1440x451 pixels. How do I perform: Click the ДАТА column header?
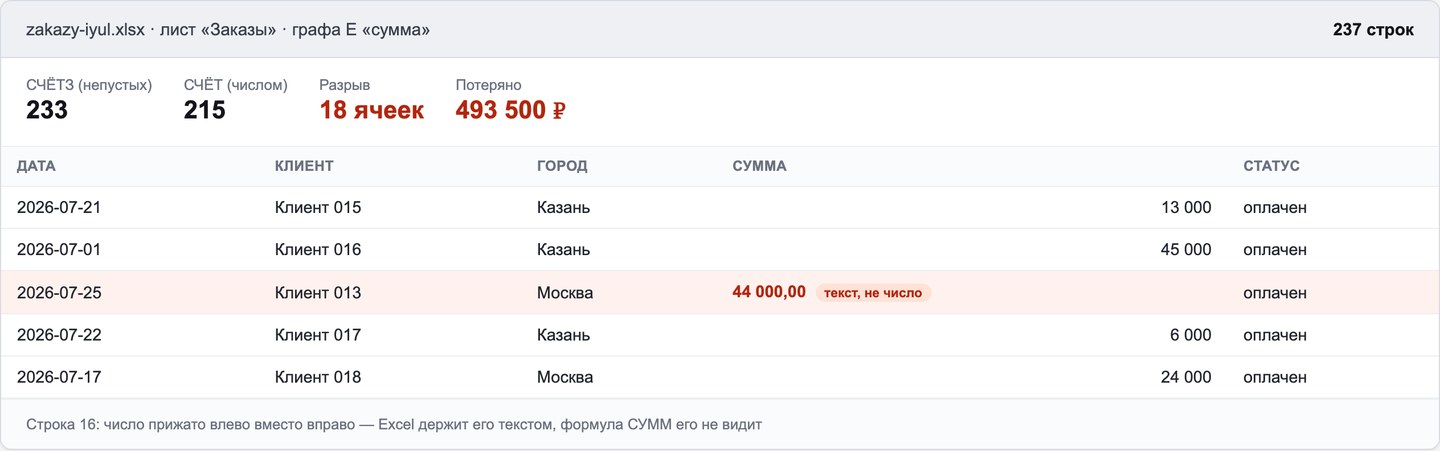(x=36, y=166)
